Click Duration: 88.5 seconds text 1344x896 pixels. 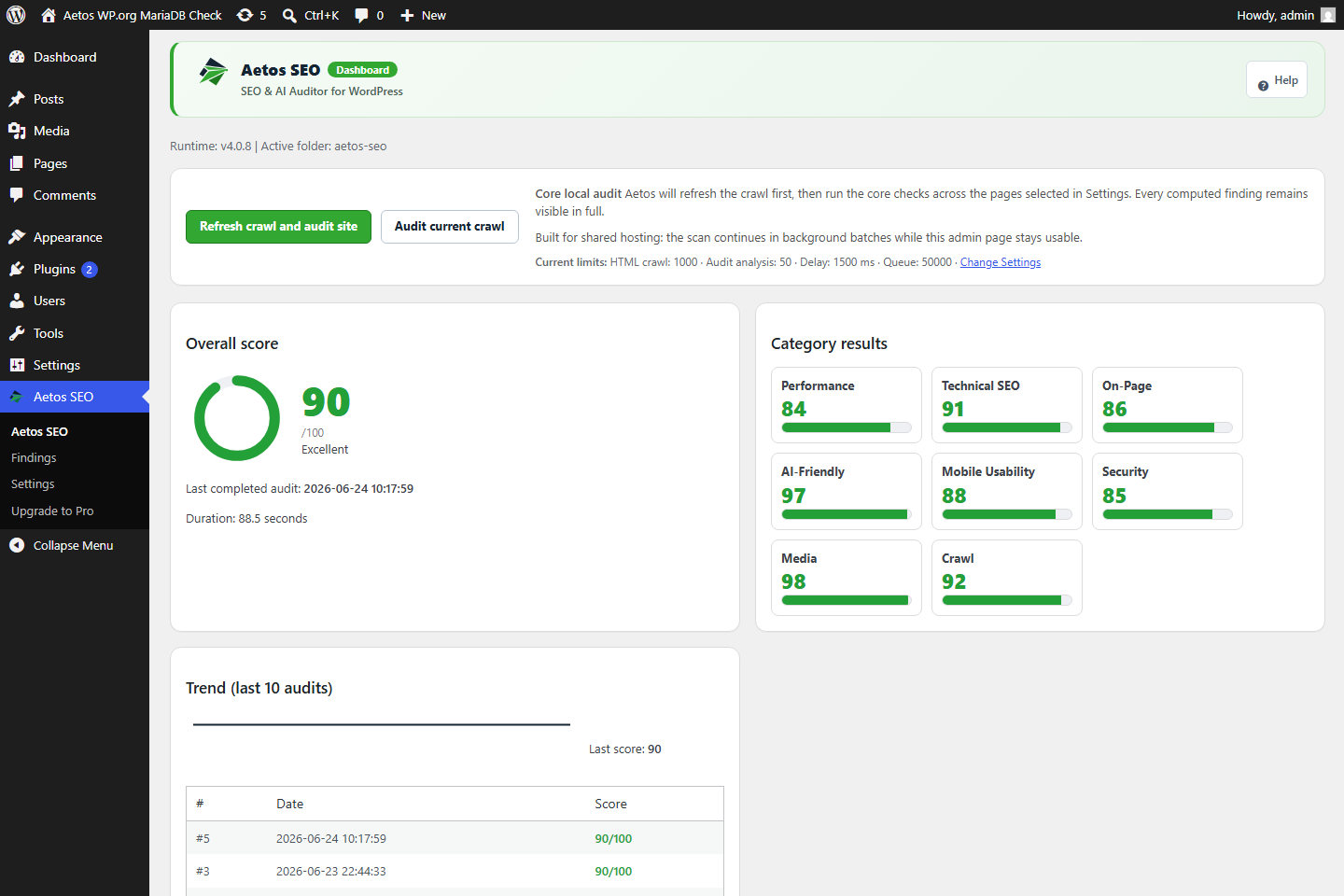pyautogui.click(x=246, y=518)
